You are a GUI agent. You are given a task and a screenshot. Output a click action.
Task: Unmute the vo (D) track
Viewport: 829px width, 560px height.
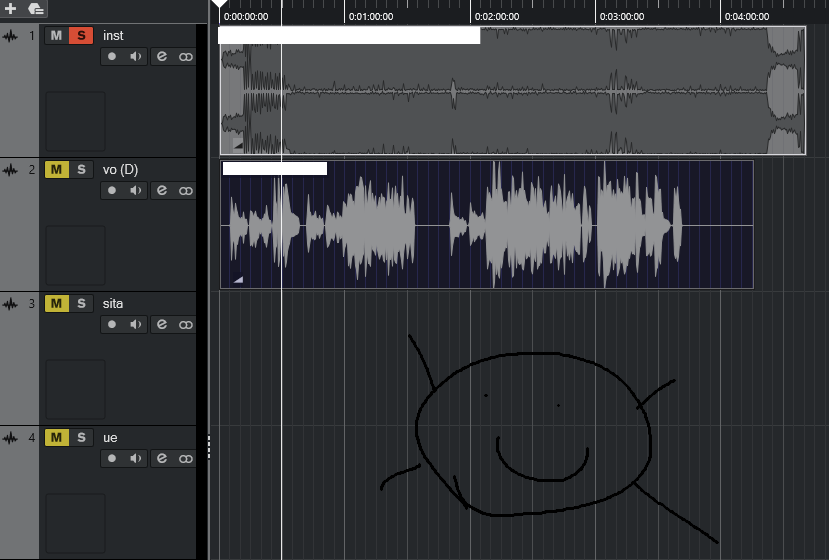click(x=56, y=169)
